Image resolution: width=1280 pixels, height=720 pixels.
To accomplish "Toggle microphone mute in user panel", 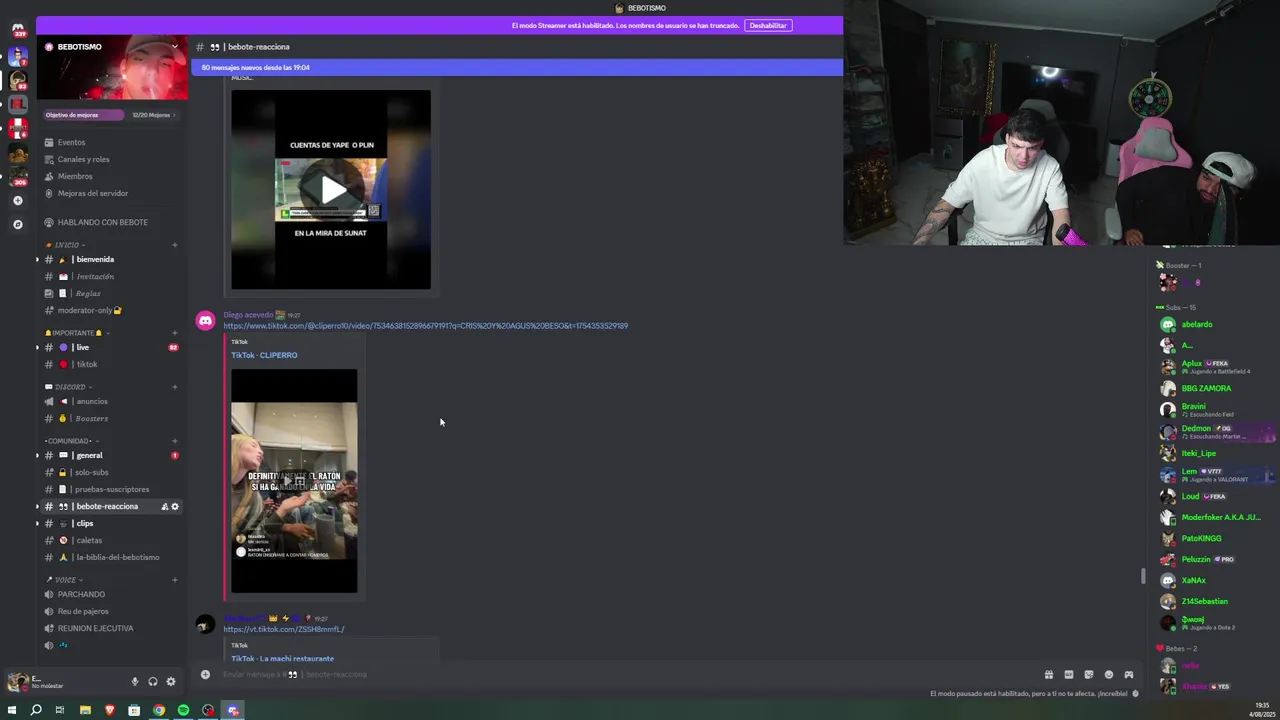I will pos(135,682).
